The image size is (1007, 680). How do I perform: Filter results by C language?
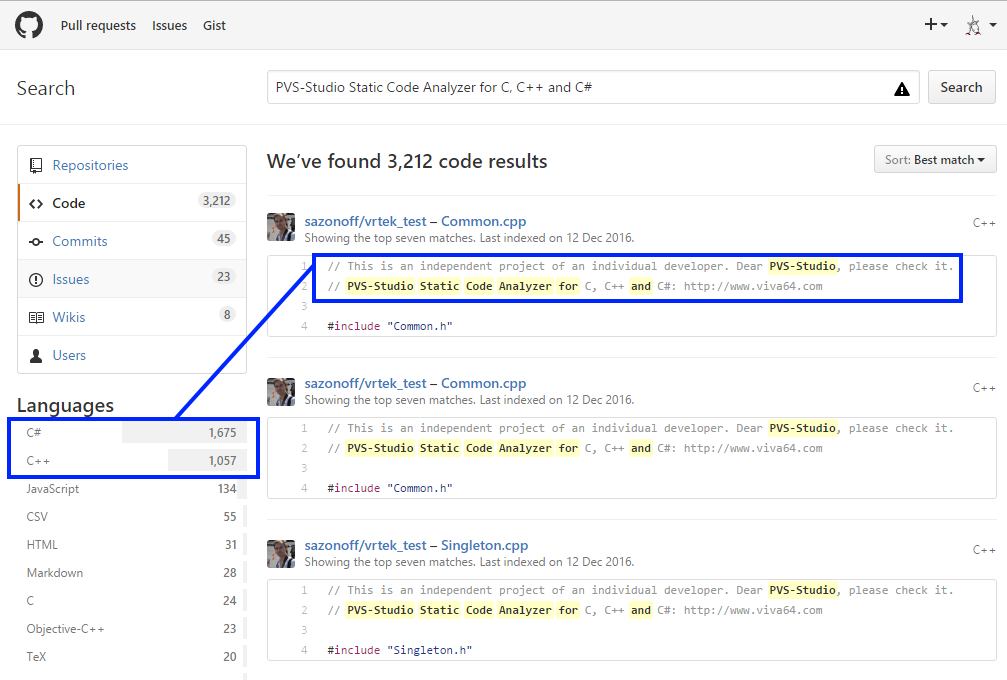132,600
